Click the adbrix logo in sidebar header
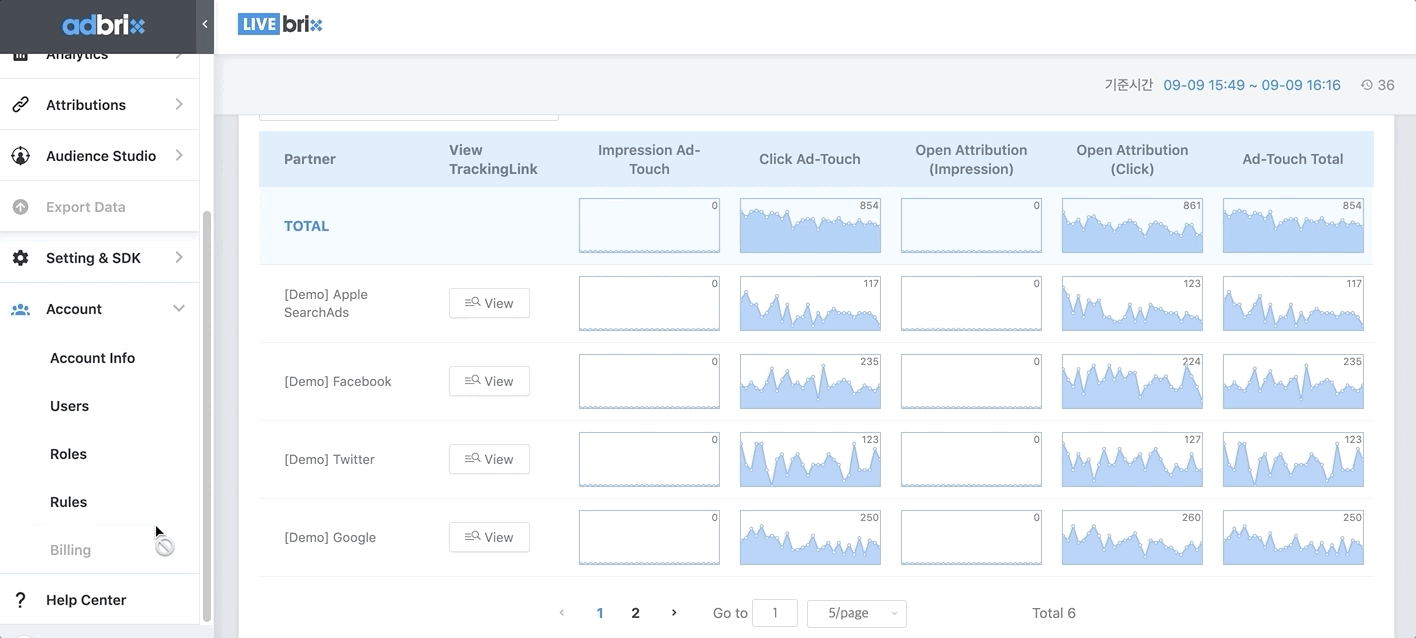 (103, 25)
